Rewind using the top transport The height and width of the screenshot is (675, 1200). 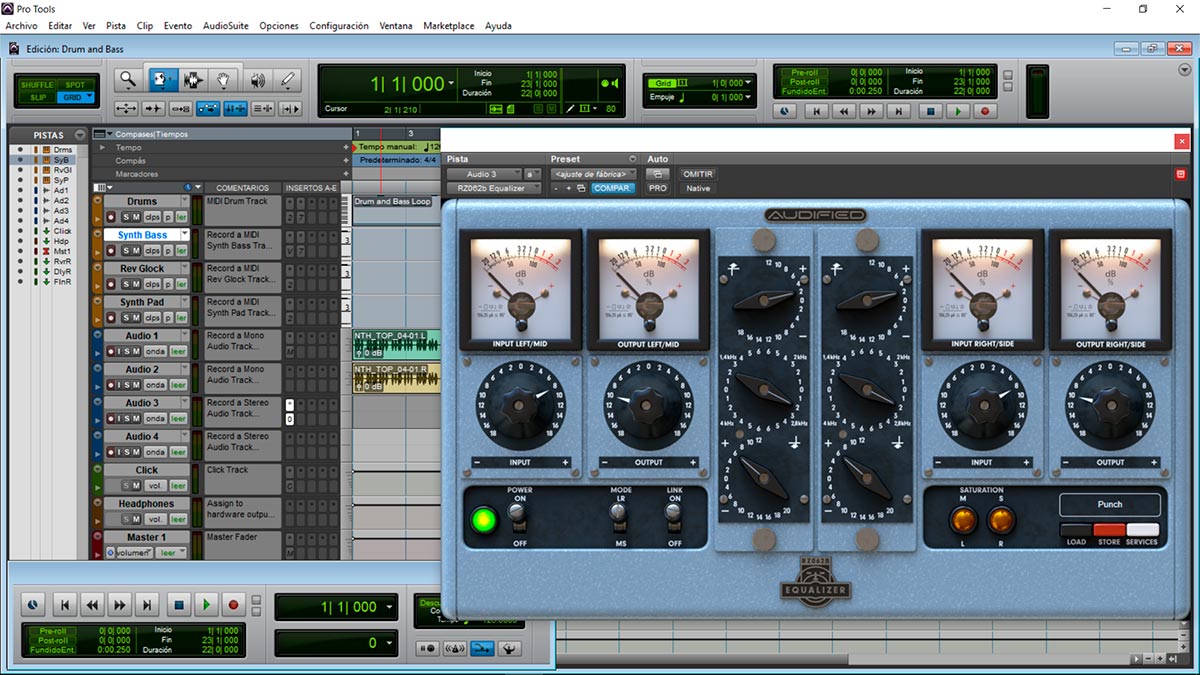point(844,112)
